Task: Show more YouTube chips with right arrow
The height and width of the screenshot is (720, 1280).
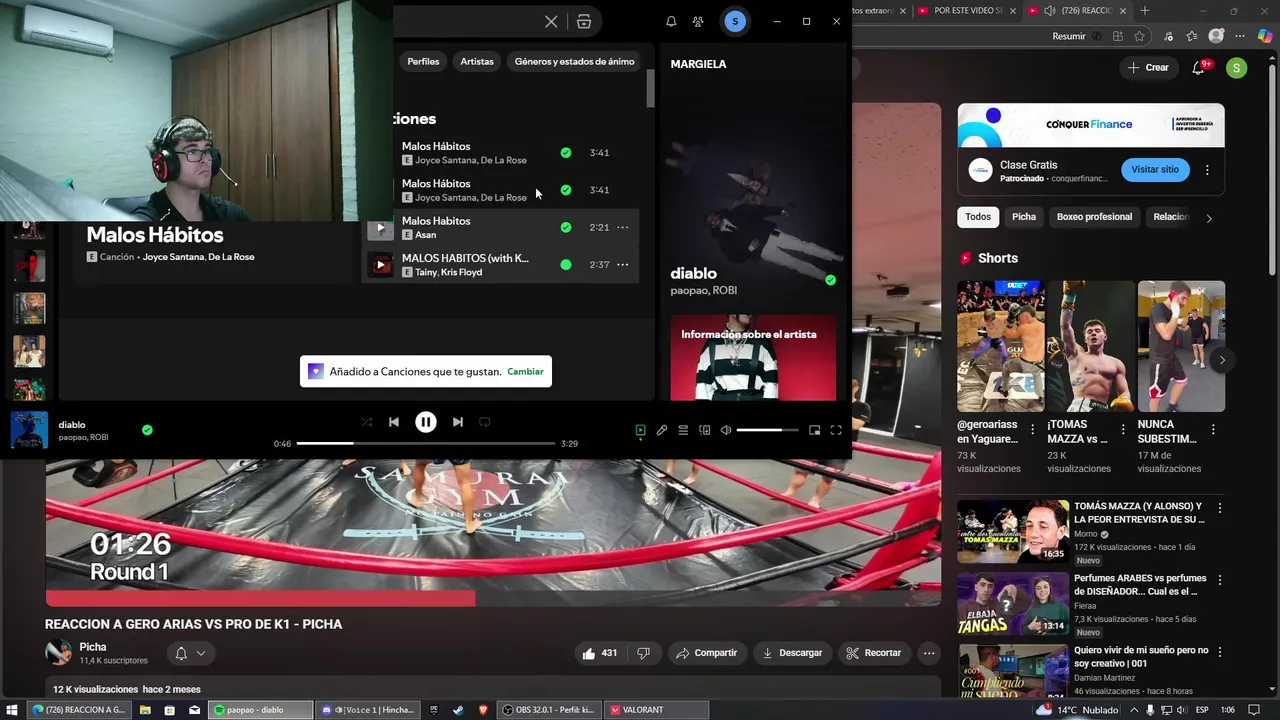Action: coord(1208,218)
